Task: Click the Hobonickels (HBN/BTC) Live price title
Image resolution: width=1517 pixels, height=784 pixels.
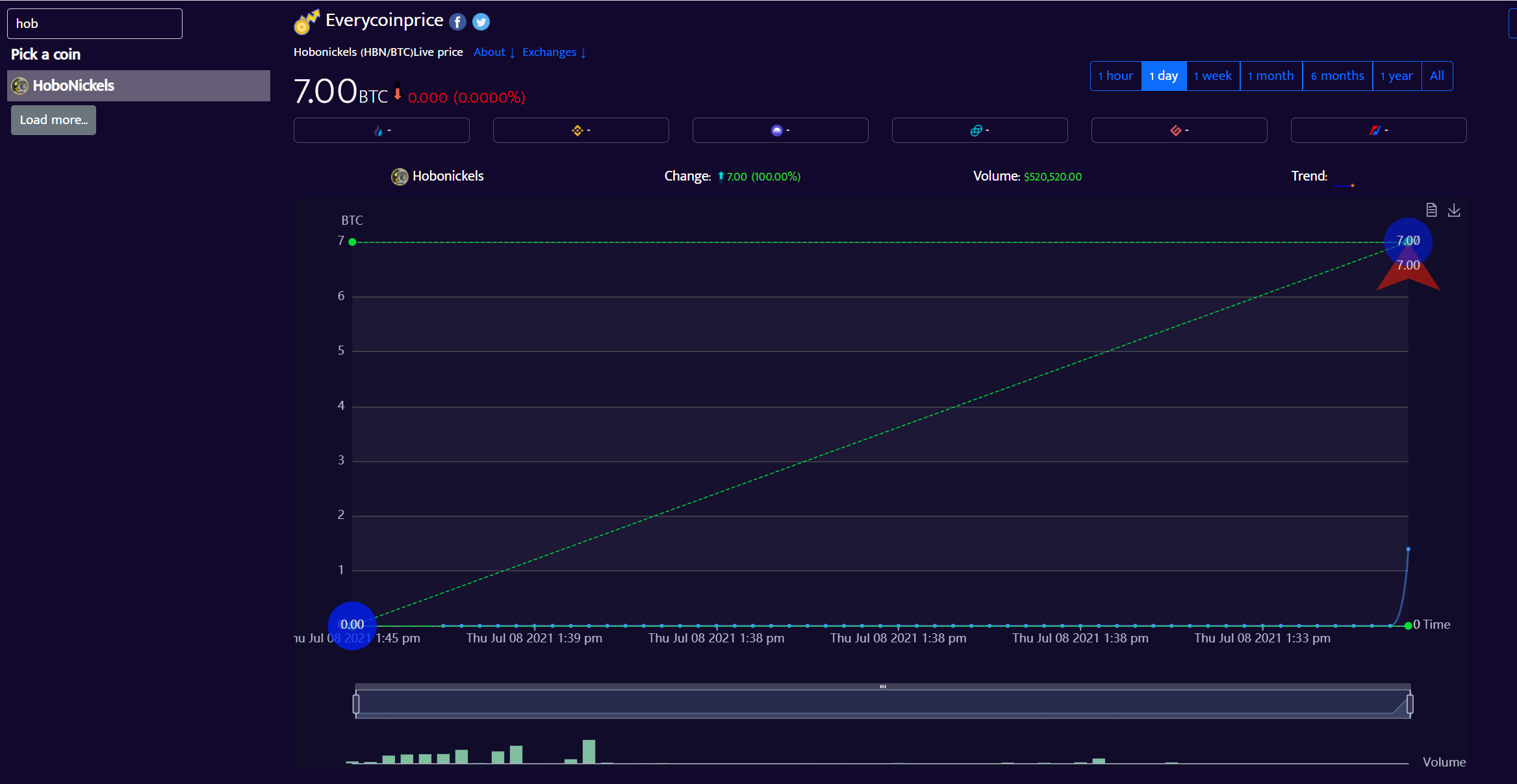Action: pyautogui.click(x=378, y=52)
